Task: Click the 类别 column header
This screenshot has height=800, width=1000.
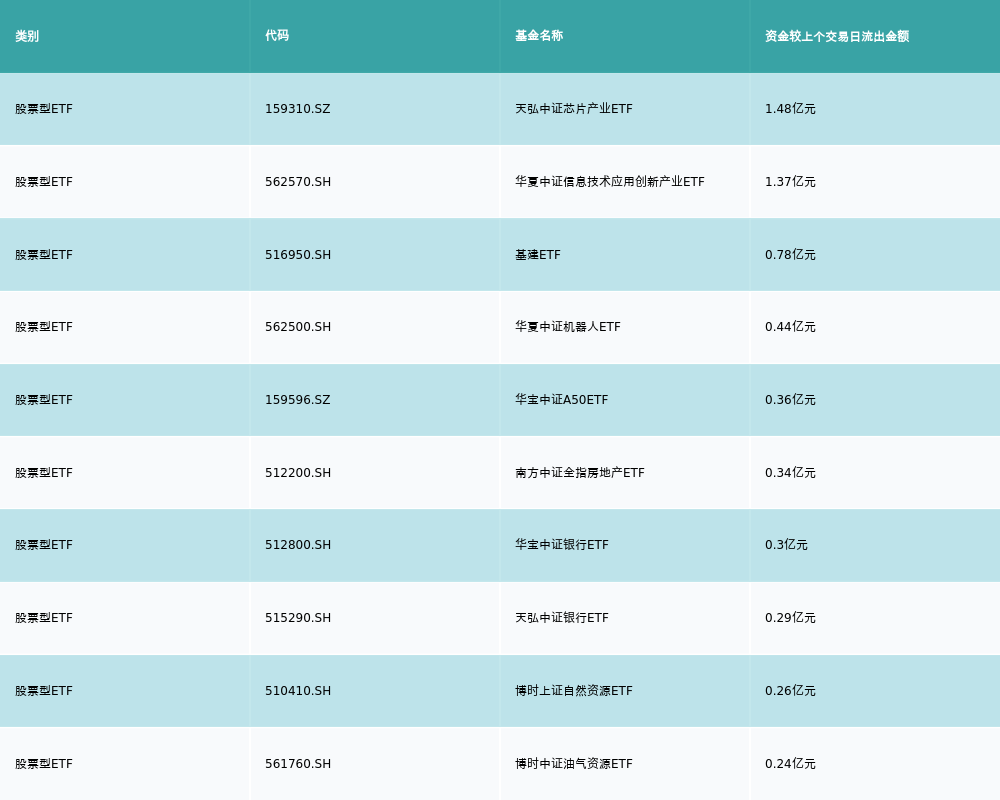Action: click(x=27, y=36)
